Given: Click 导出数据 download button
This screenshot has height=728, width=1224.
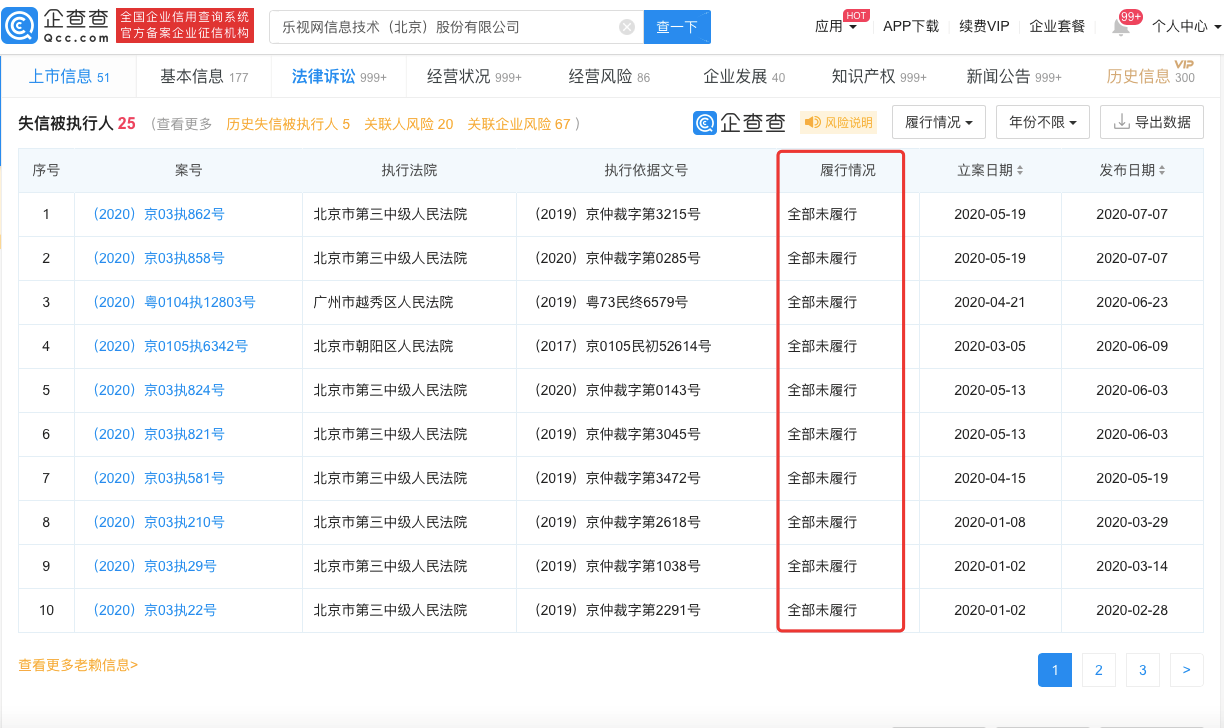Looking at the screenshot, I should tap(1151, 122).
